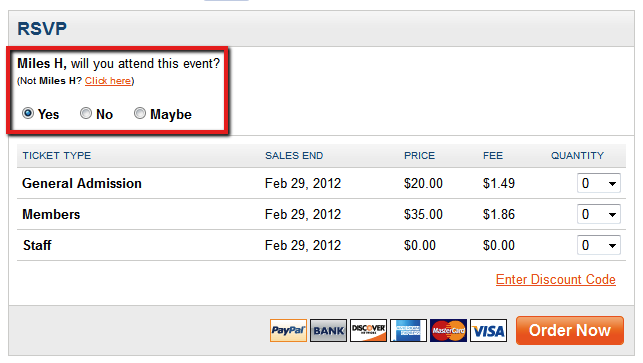Click the MasterCard icon

tap(448, 331)
